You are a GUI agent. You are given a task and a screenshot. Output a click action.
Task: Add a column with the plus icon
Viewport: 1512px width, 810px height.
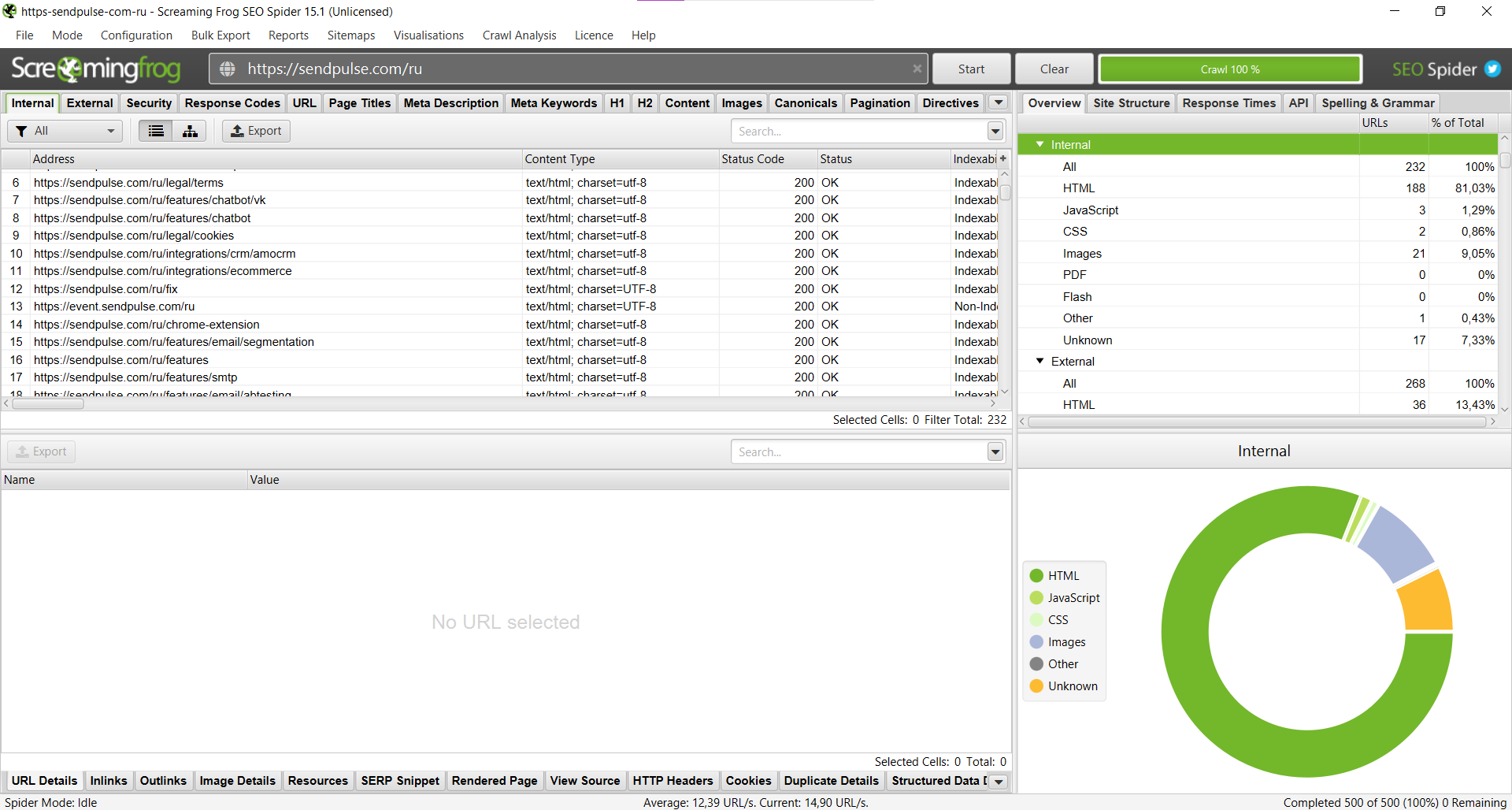(x=1003, y=158)
